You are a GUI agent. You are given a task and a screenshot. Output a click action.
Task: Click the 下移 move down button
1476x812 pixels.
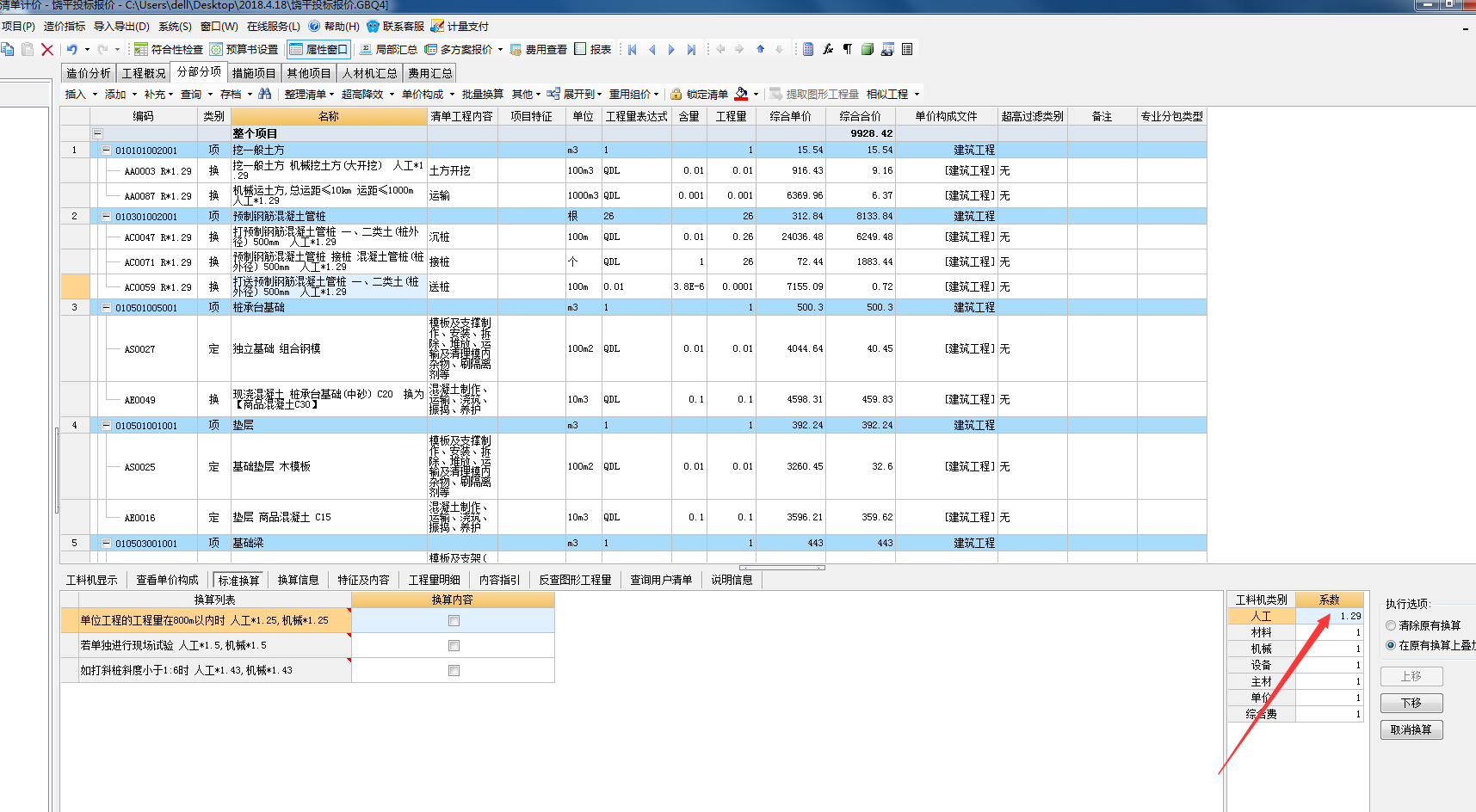(x=1411, y=703)
